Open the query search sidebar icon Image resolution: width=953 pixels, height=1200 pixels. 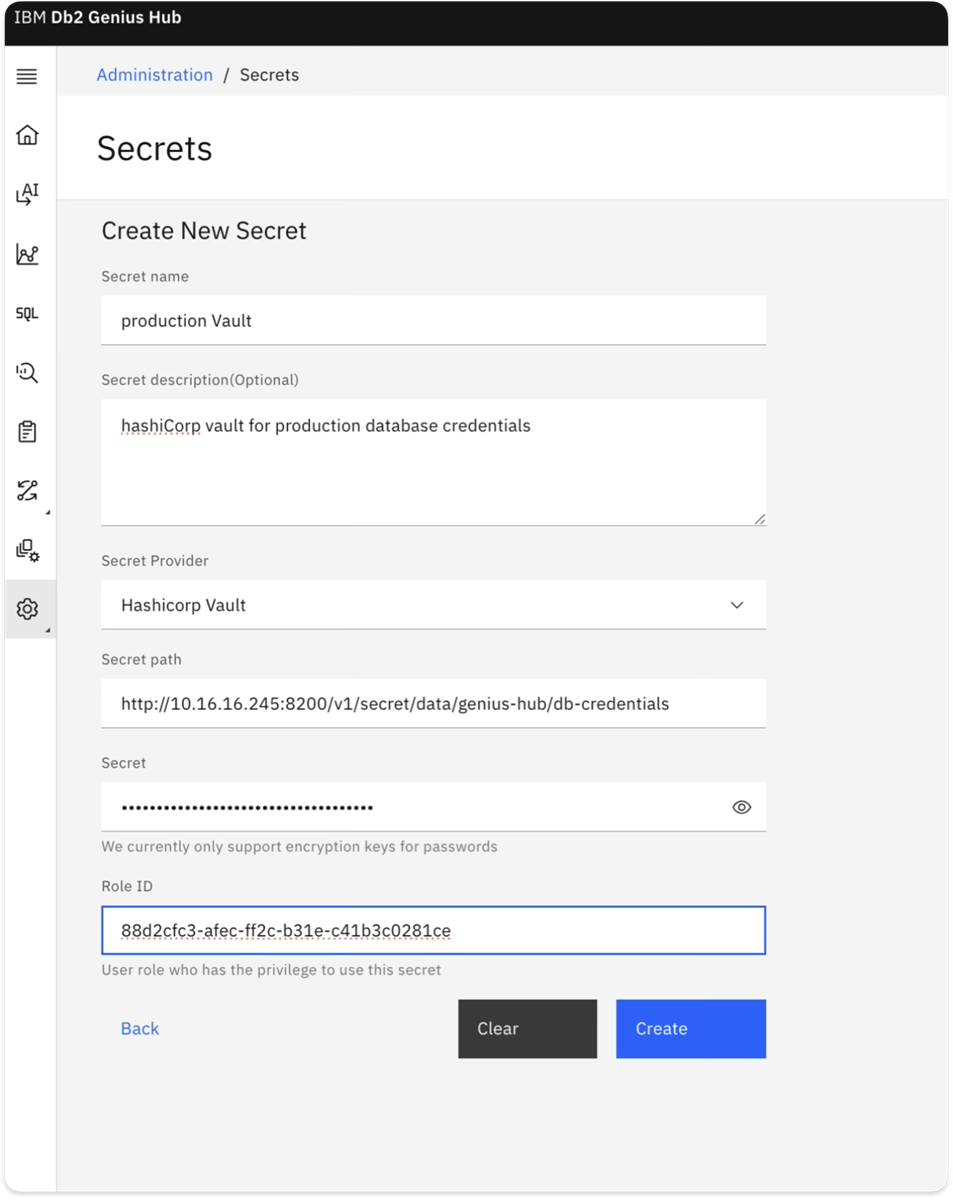pyautogui.click(x=27, y=373)
